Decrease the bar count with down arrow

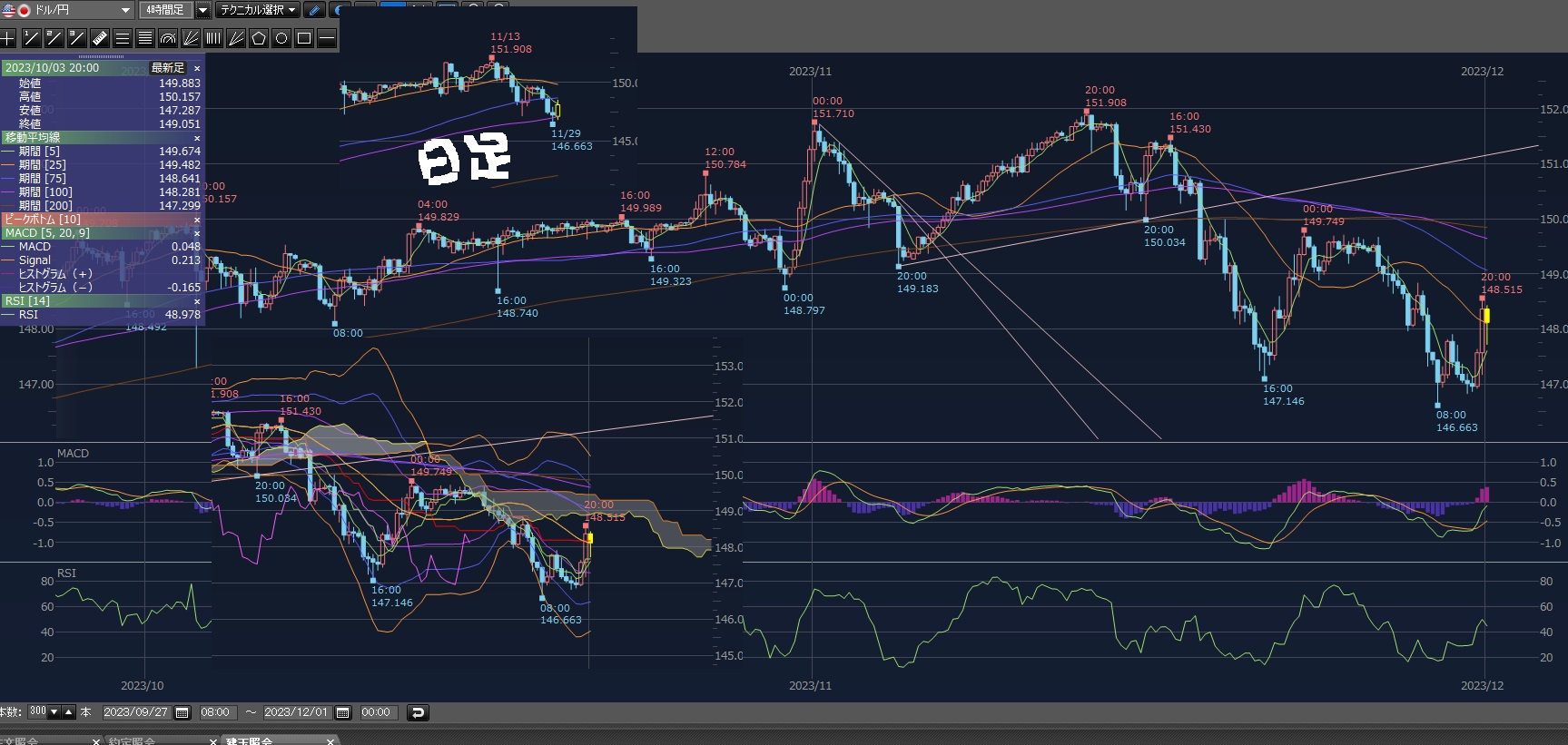54,712
